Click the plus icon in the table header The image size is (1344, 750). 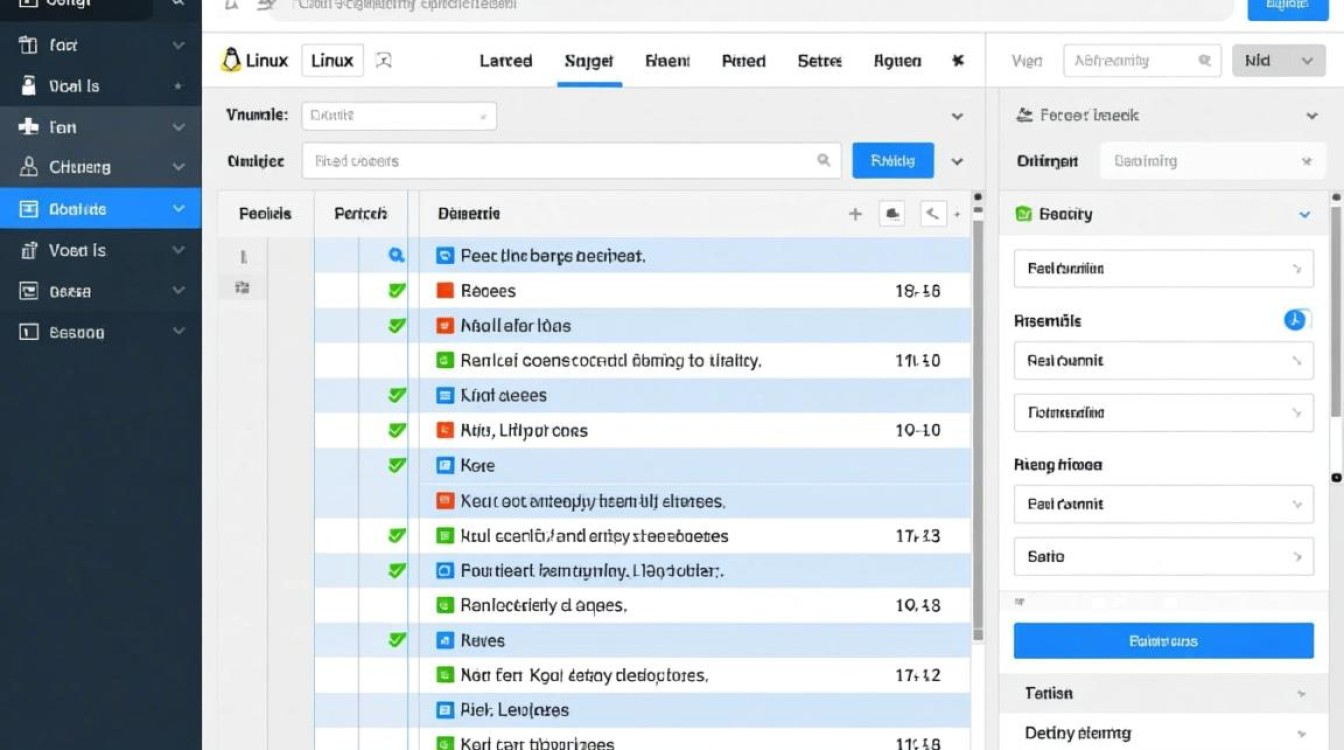tap(855, 214)
